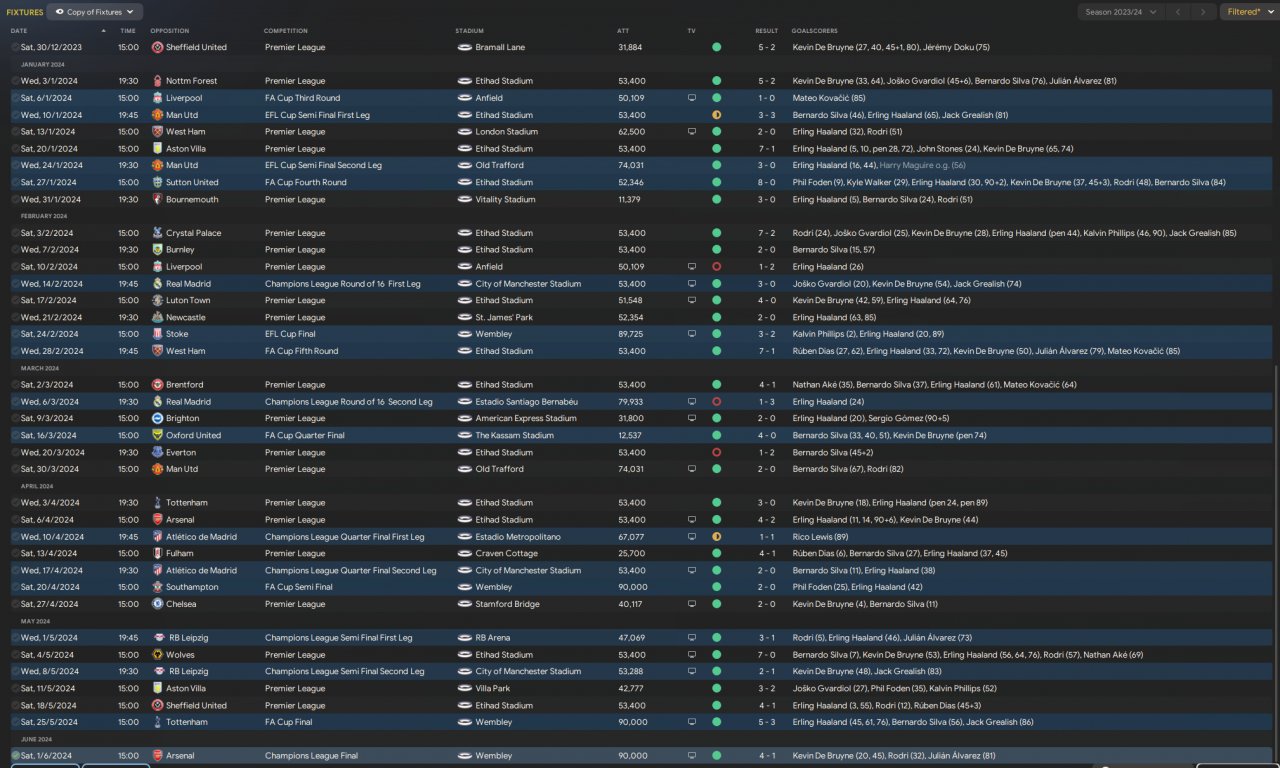
Task: Click the Oxford United club badge
Action: point(157,436)
